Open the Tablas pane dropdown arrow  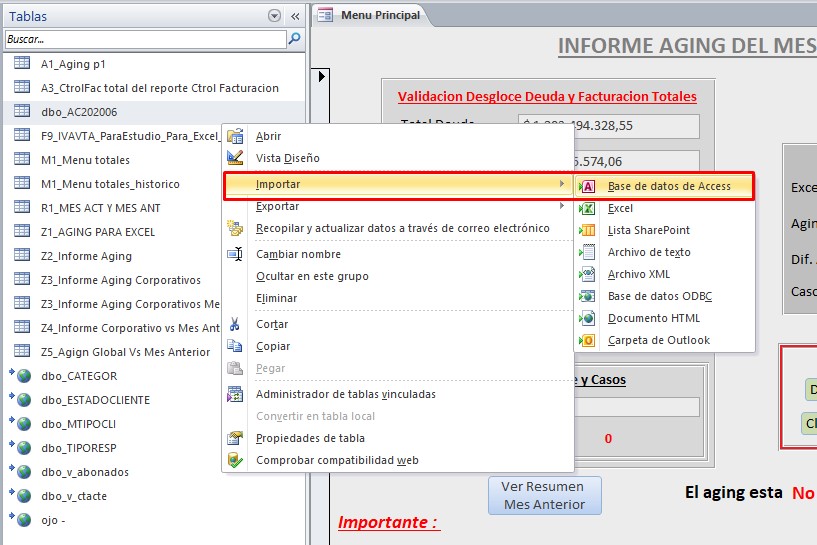point(275,16)
